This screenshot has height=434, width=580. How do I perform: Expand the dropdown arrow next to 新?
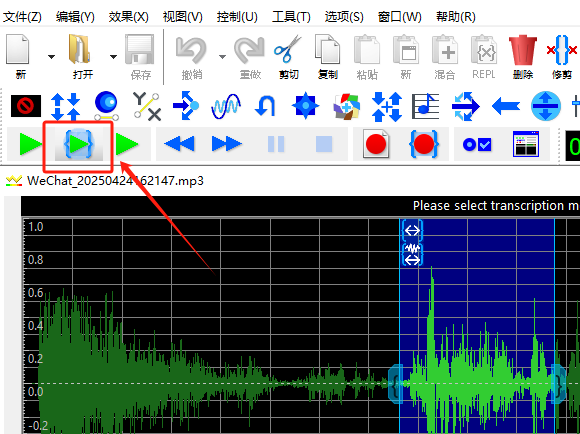51,57
